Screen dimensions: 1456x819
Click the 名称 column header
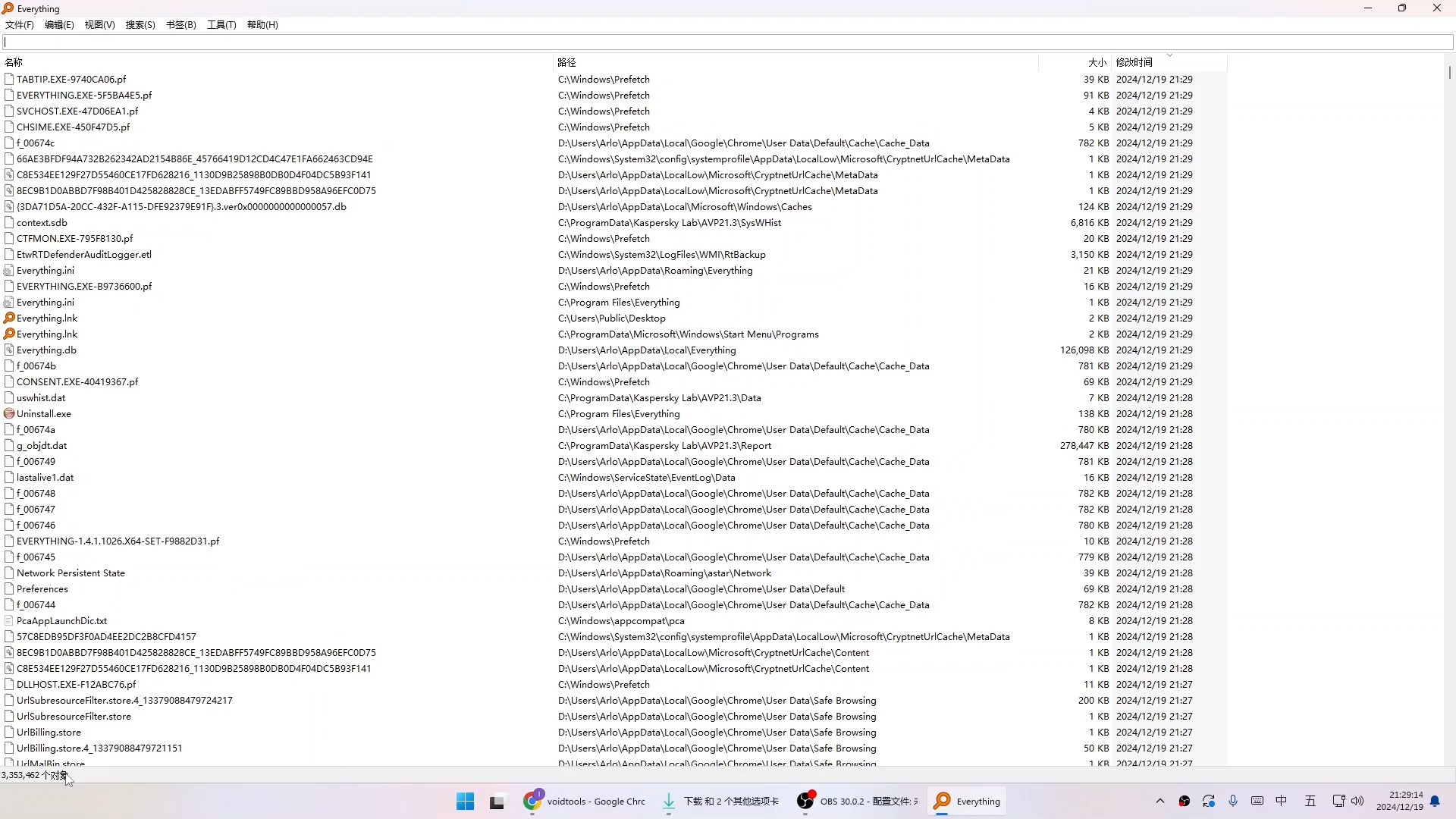14,62
